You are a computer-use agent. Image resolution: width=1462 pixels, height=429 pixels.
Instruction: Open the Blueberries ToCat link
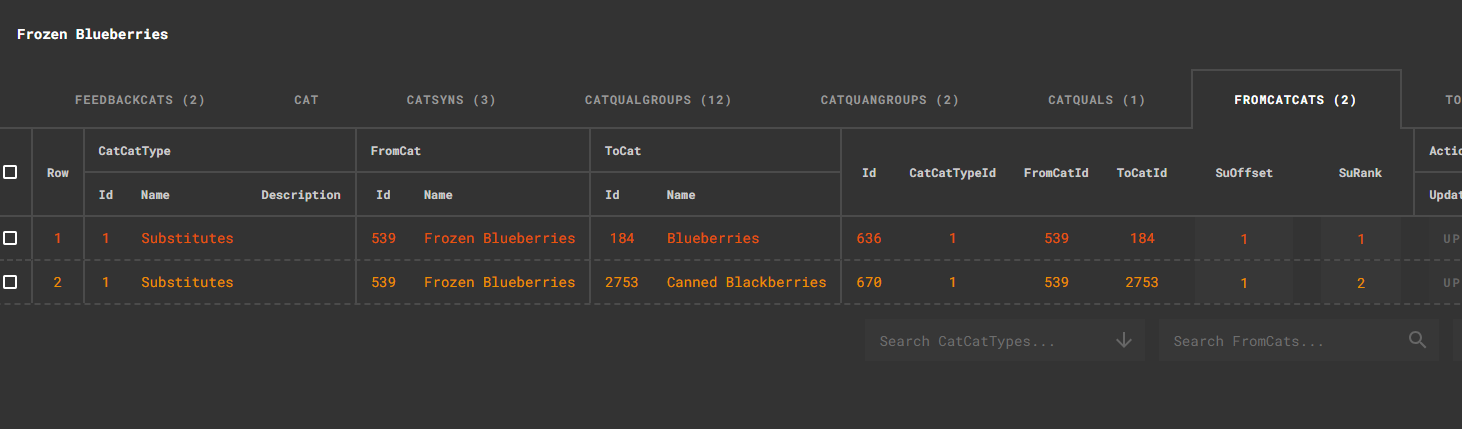point(713,239)
